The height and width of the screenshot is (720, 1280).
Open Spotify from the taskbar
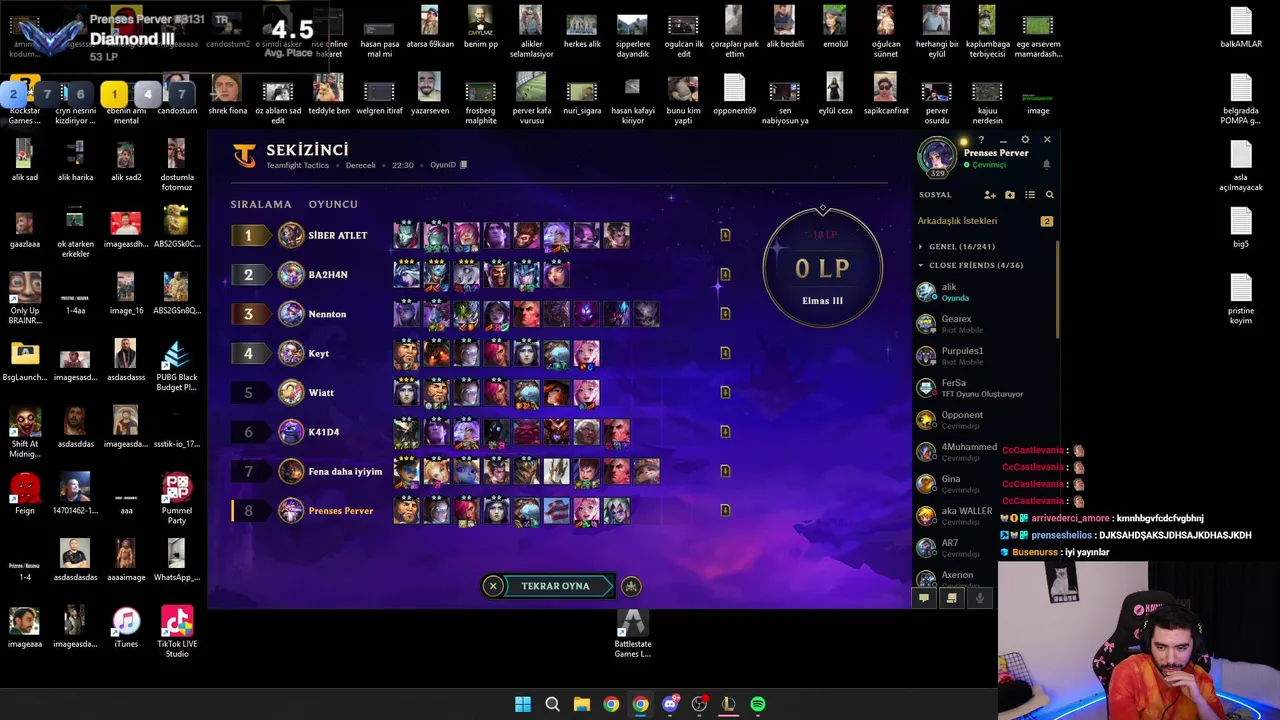pos(758,704)
